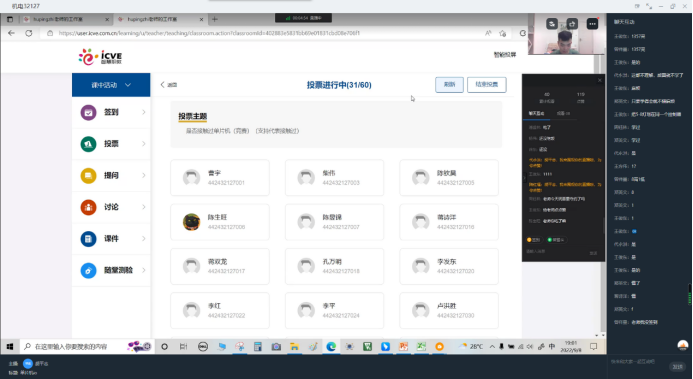The height and width of the screenshot is (379, 693).
Task: Click the 结束投票 end voting button
Action: pos(487,84)
